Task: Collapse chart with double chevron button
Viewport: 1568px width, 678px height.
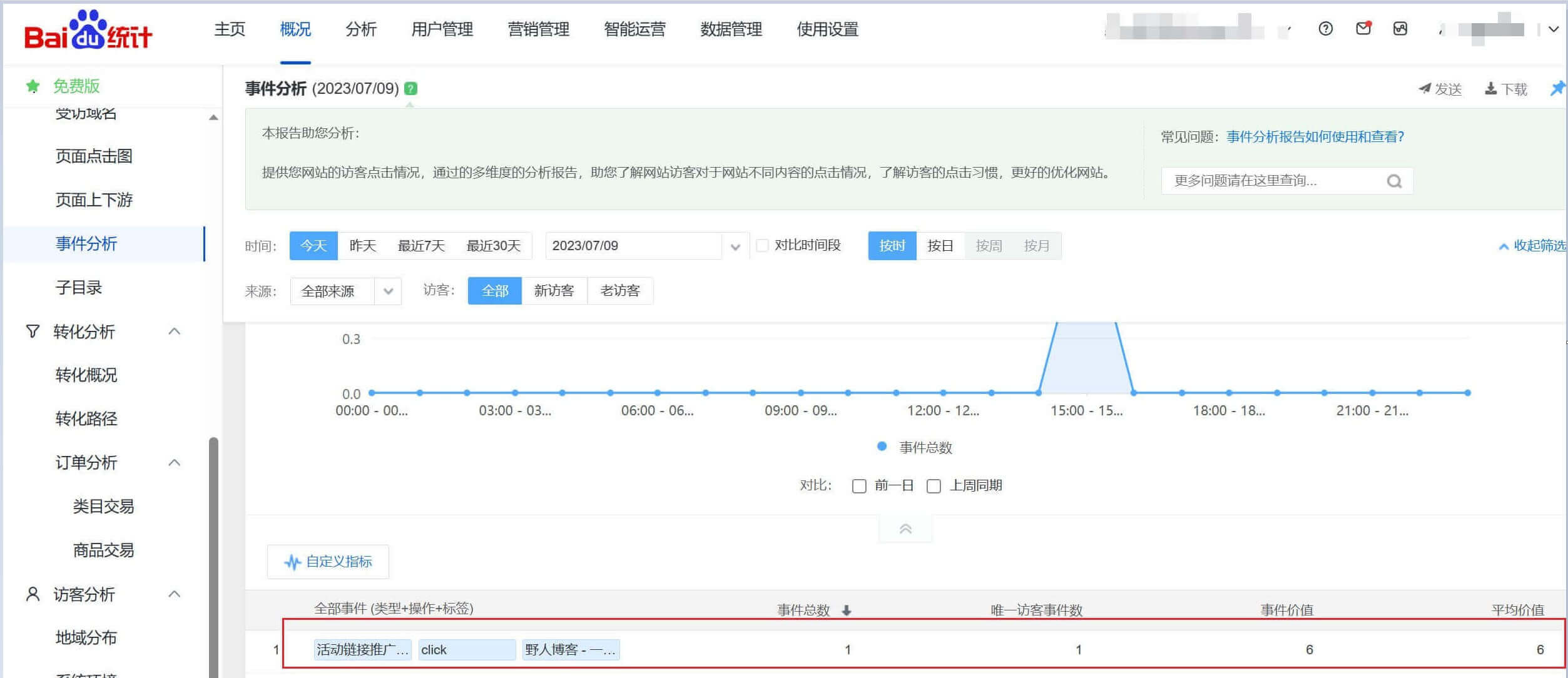Action: [x=905, y=529]
